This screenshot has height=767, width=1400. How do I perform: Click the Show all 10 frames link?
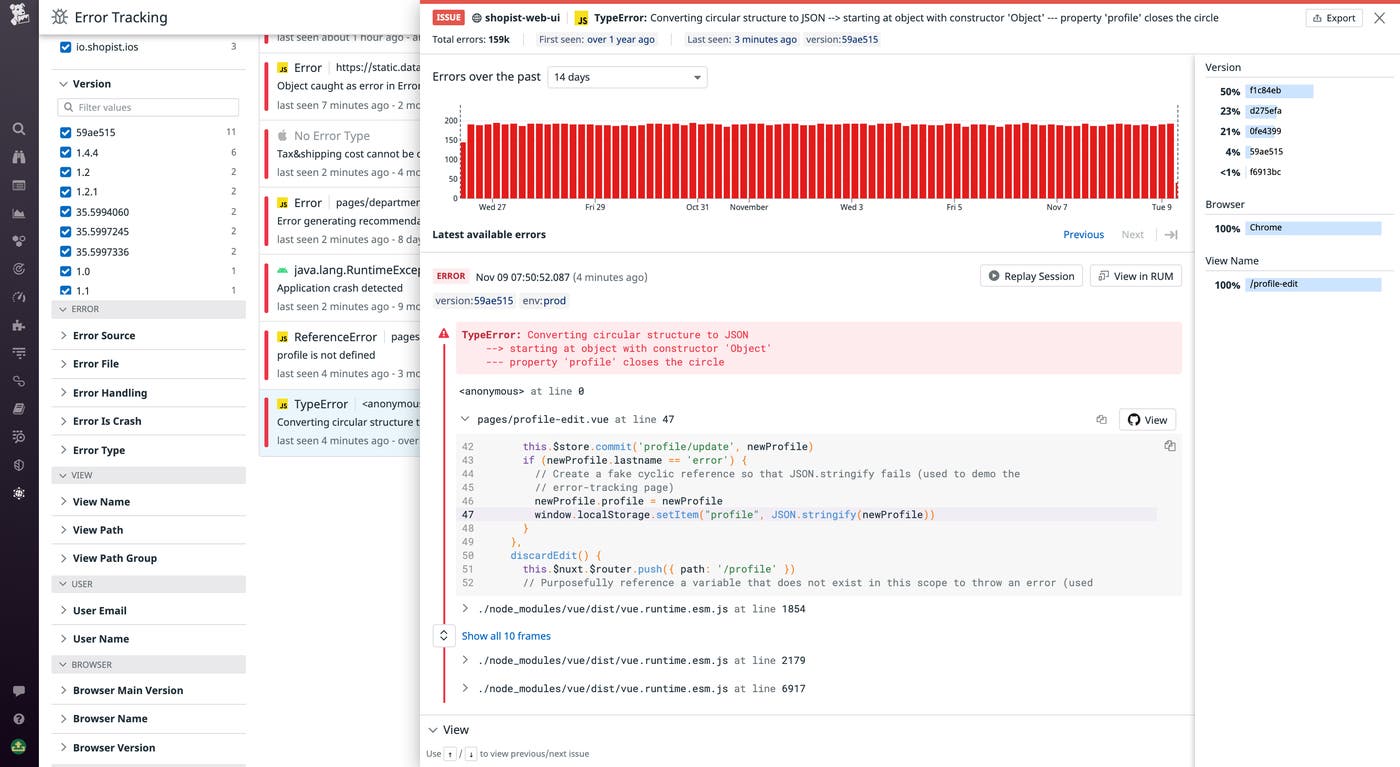[x=506, y=635]
